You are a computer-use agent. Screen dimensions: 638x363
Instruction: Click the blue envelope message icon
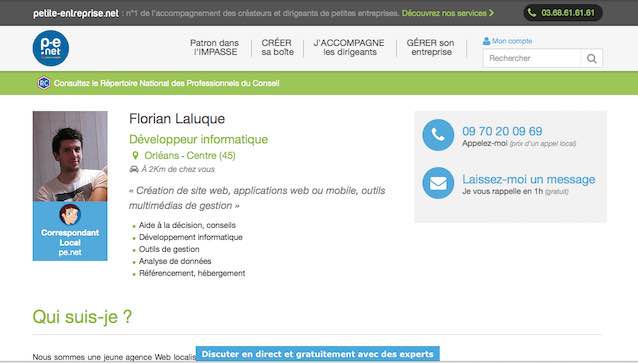tap(438, 183)
